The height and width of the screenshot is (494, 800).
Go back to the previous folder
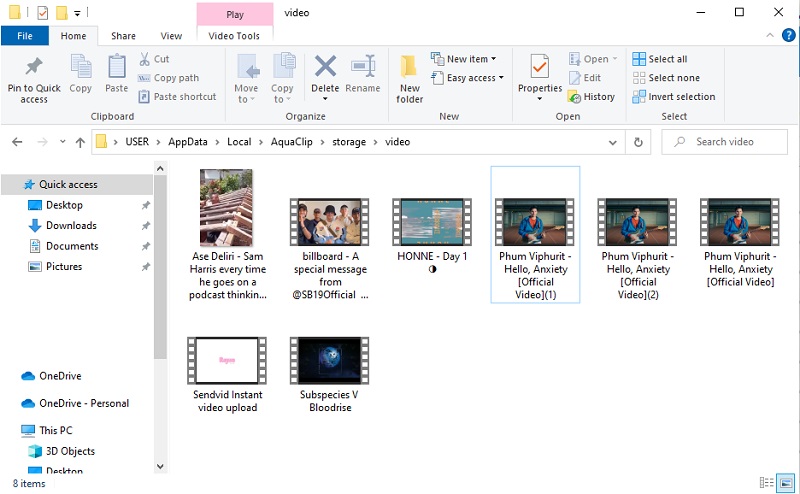[x=17, y=142]
